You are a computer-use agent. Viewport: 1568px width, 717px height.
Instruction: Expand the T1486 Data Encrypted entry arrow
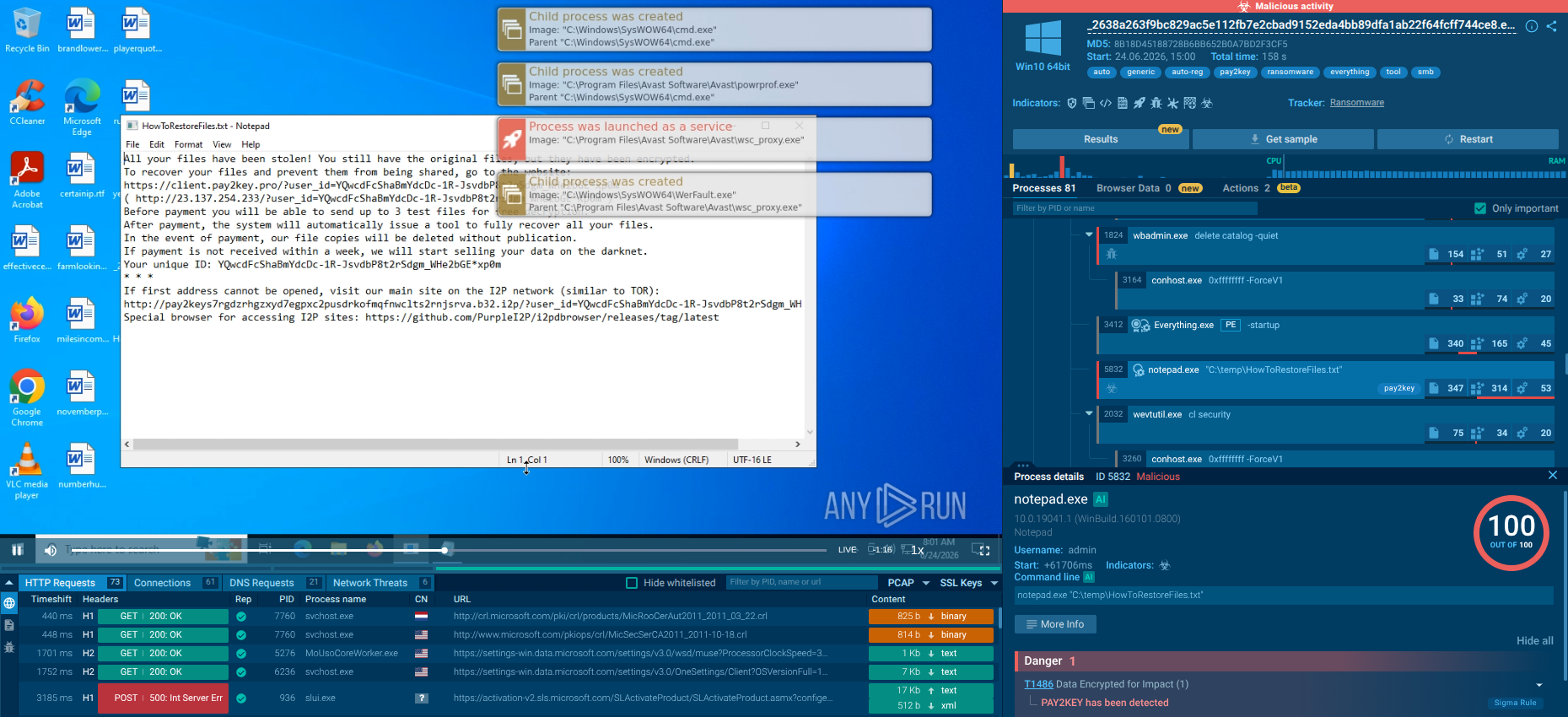point(1539,685)
